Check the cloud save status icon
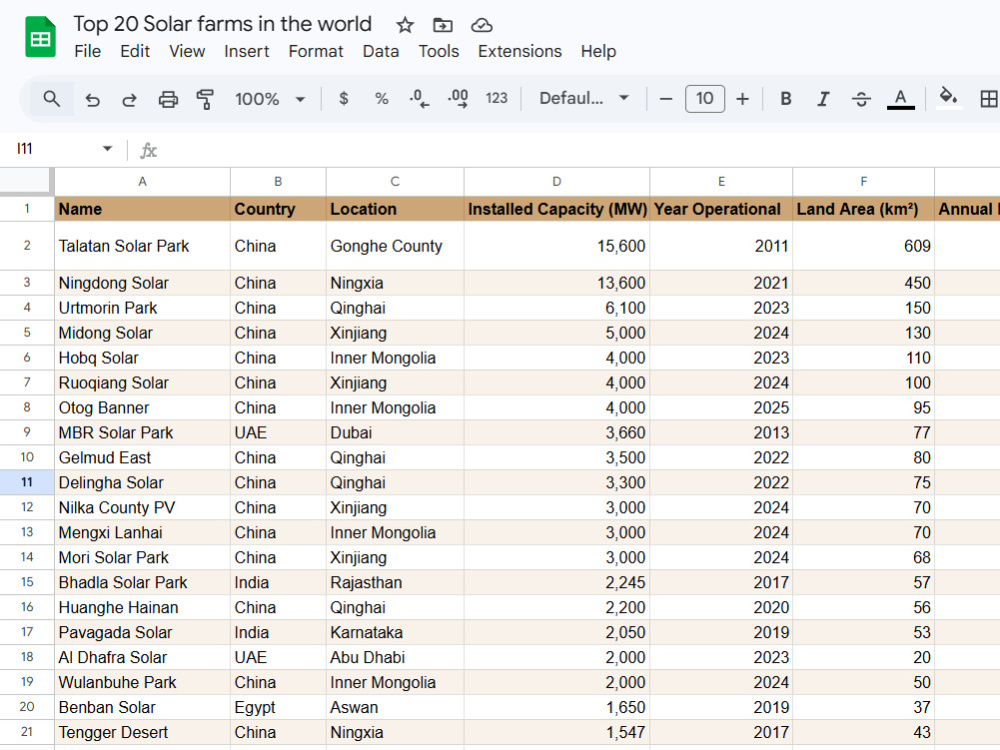Viewport: 1000px width, 750px height. (482, 26)
